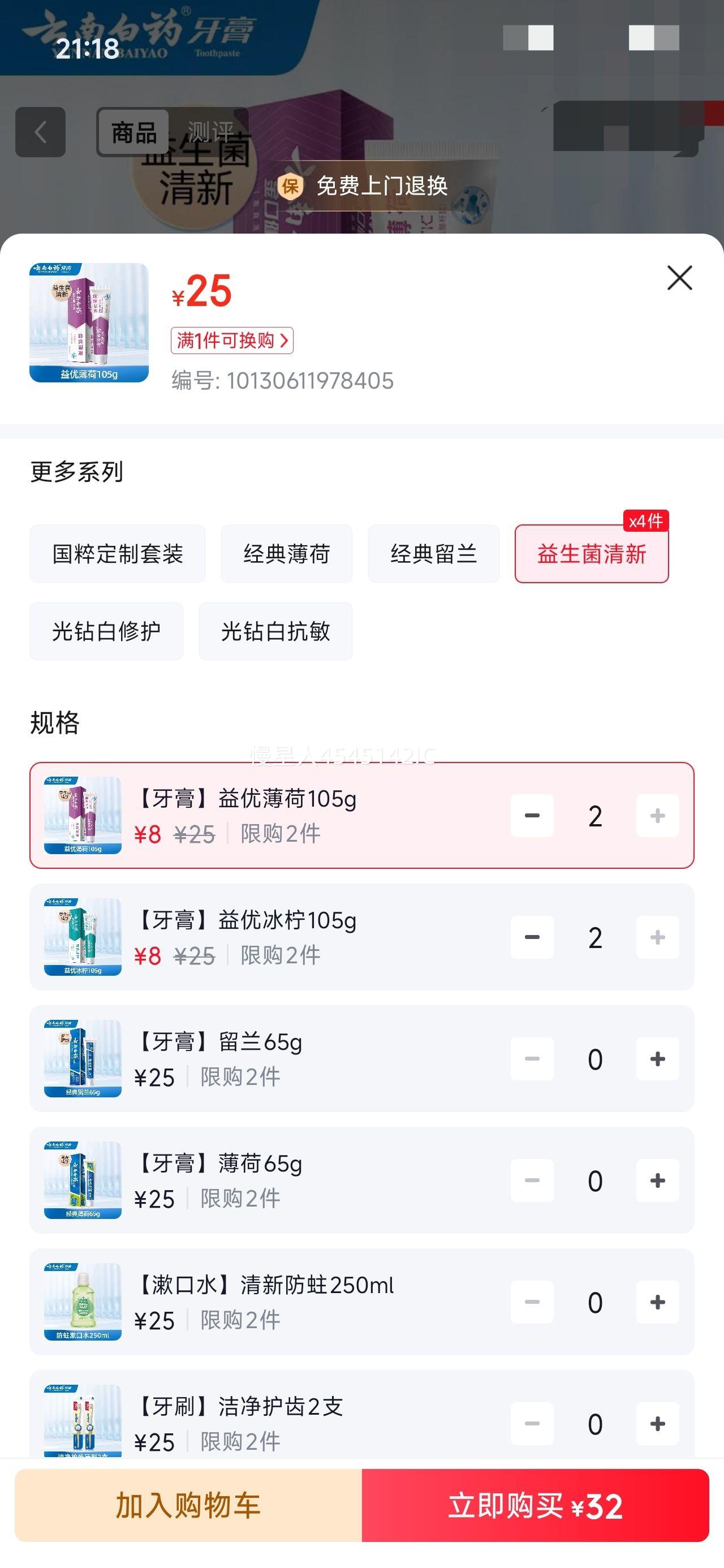Add one 洁净护齿2支 toothbrush with plus
Viewport: 724px width, 1568px height.
point(657,1424)
